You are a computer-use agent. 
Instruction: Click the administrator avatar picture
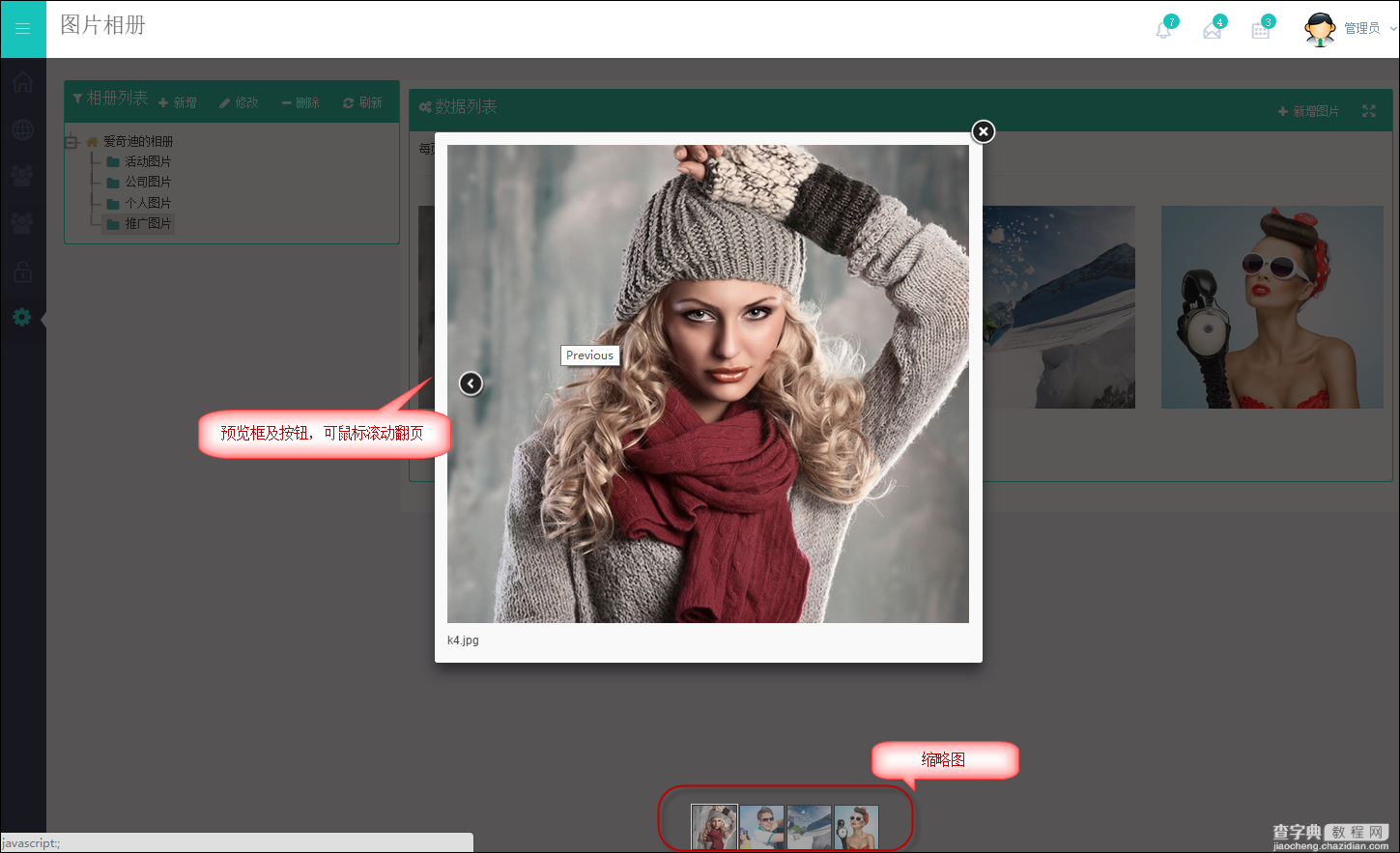[x=1320, y=29]
